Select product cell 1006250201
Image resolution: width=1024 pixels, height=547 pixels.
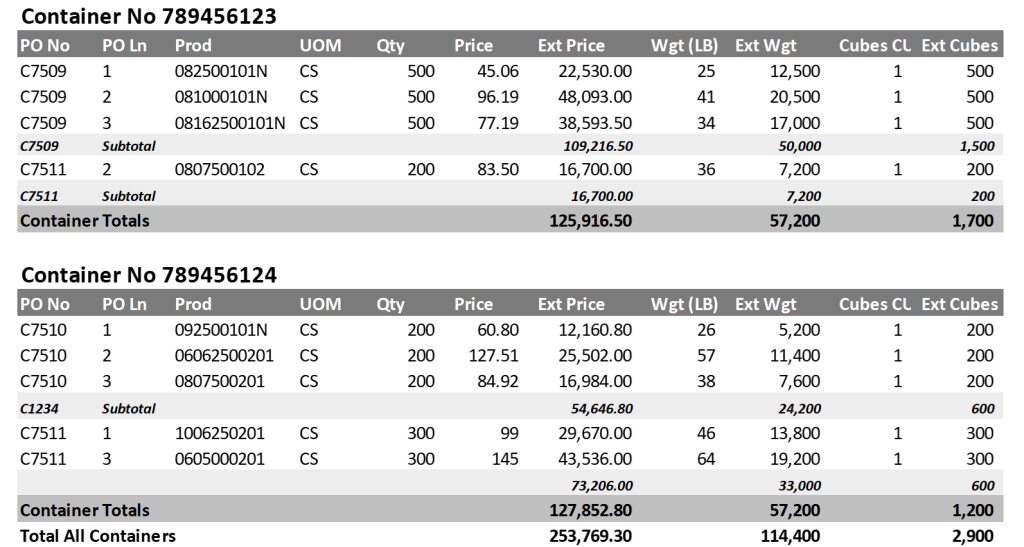pos(219,433)
